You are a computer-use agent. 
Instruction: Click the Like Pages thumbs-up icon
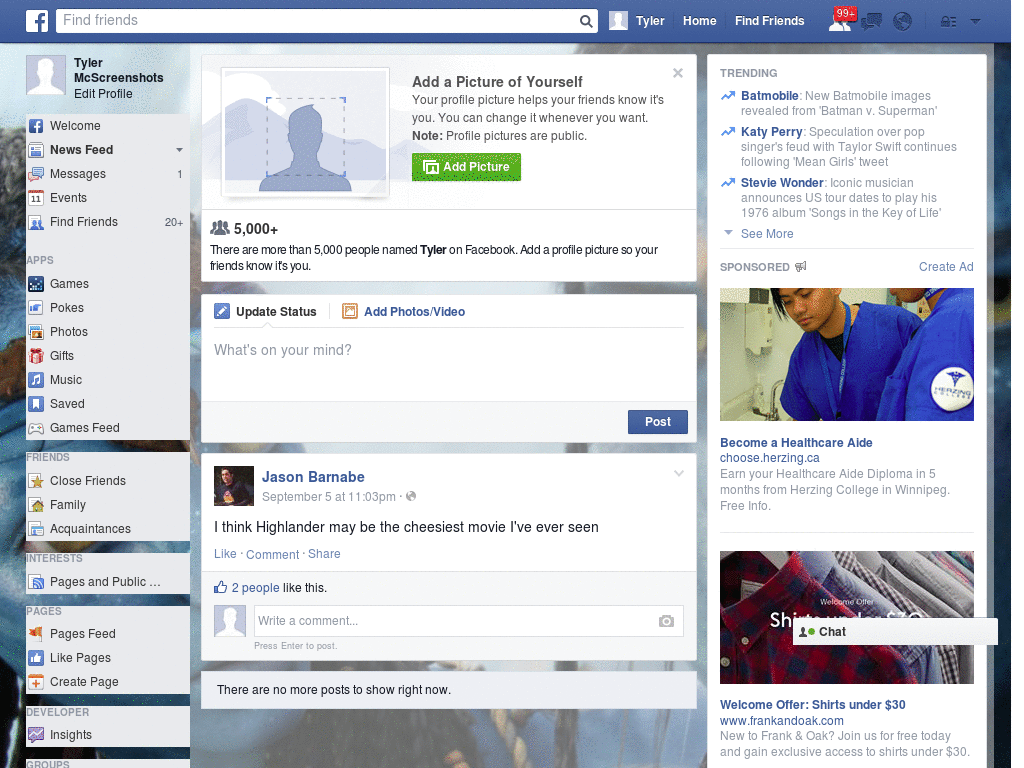click(36, 658)
